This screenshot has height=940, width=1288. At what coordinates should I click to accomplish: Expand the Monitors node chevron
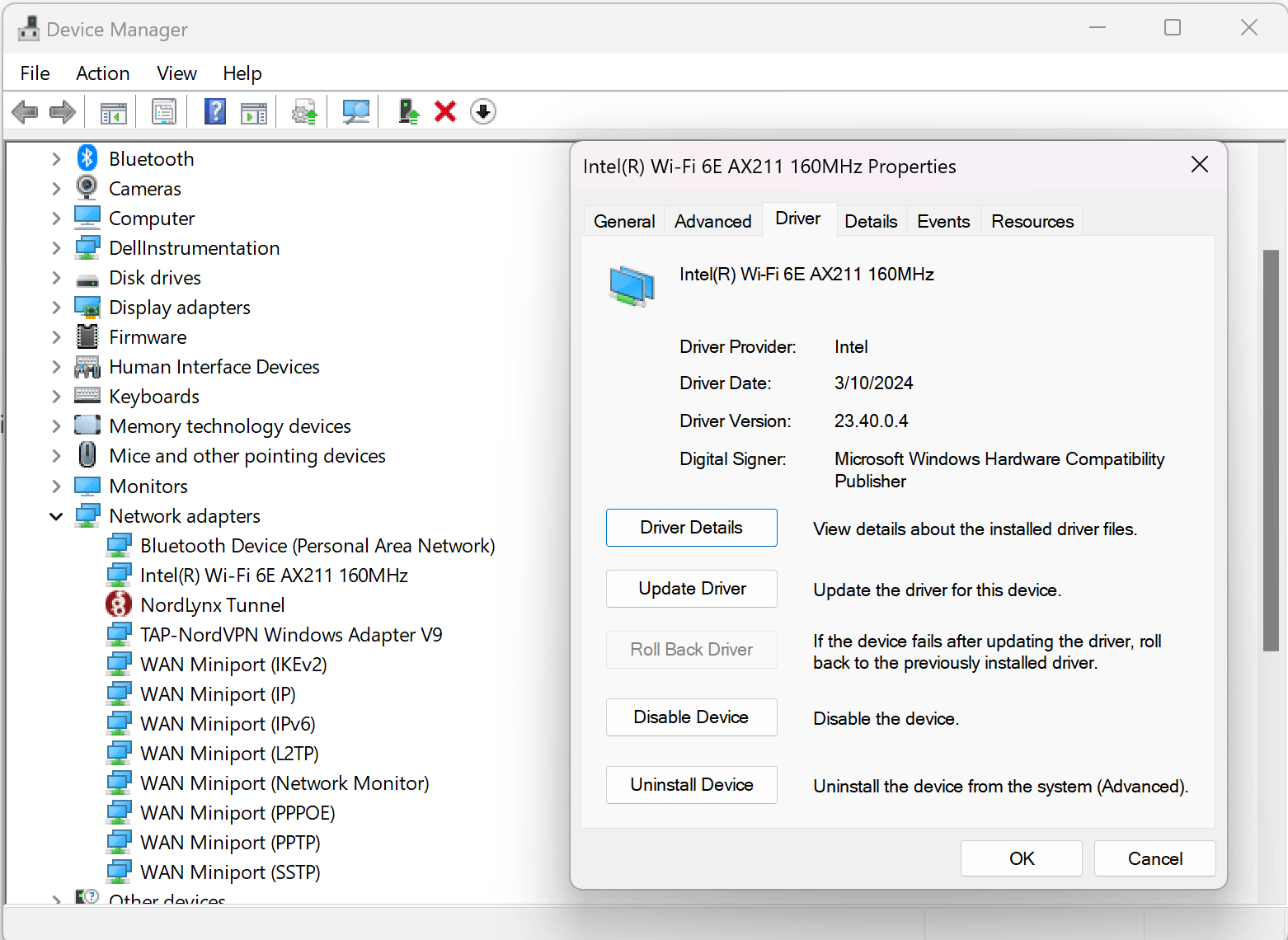click(56, 486)
